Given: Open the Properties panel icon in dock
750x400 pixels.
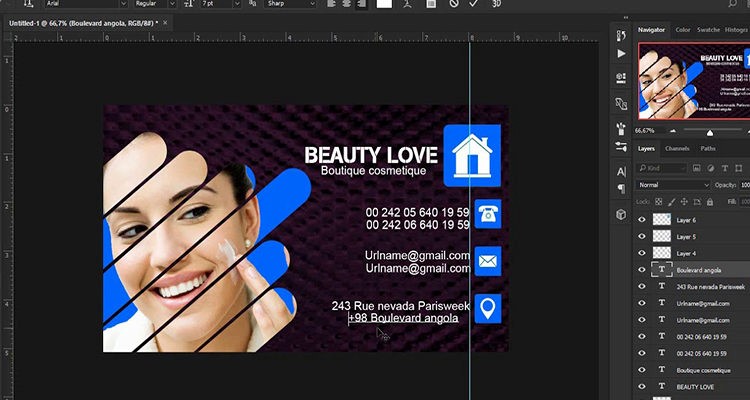Looking at the screenshot, I should 621,78.
